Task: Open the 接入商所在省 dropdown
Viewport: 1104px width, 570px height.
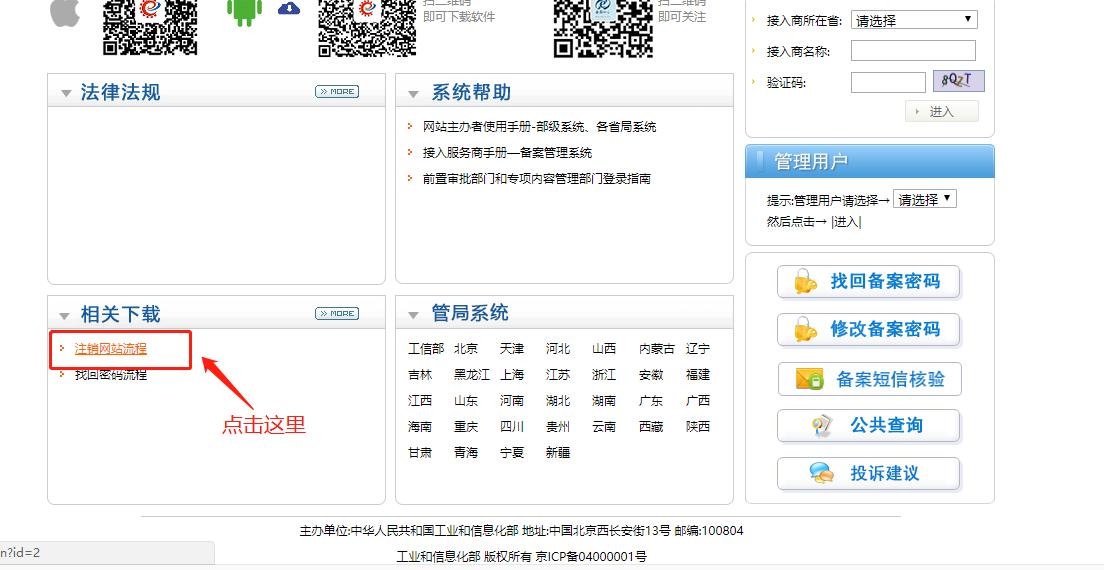Action: [914, 20]
